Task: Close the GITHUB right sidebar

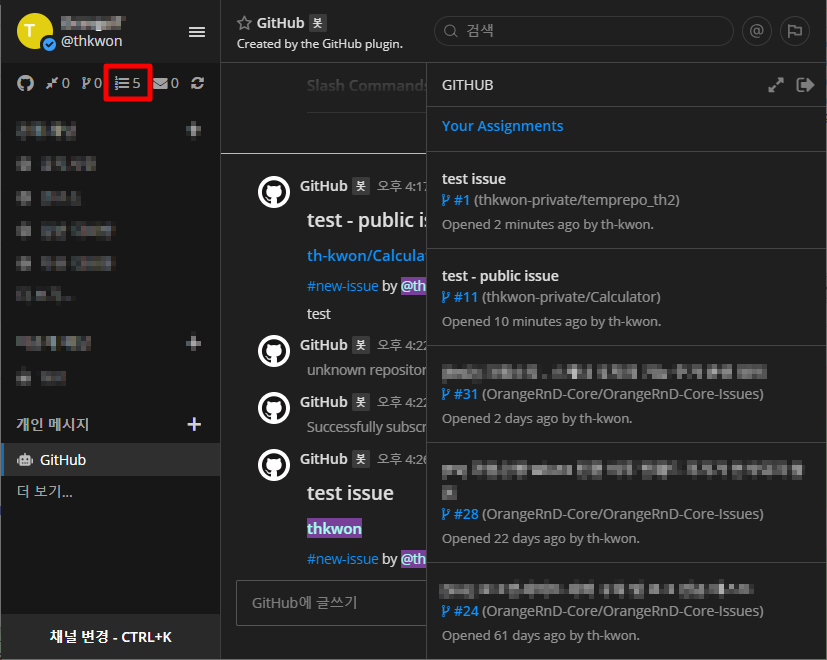Action: (805, 85)
